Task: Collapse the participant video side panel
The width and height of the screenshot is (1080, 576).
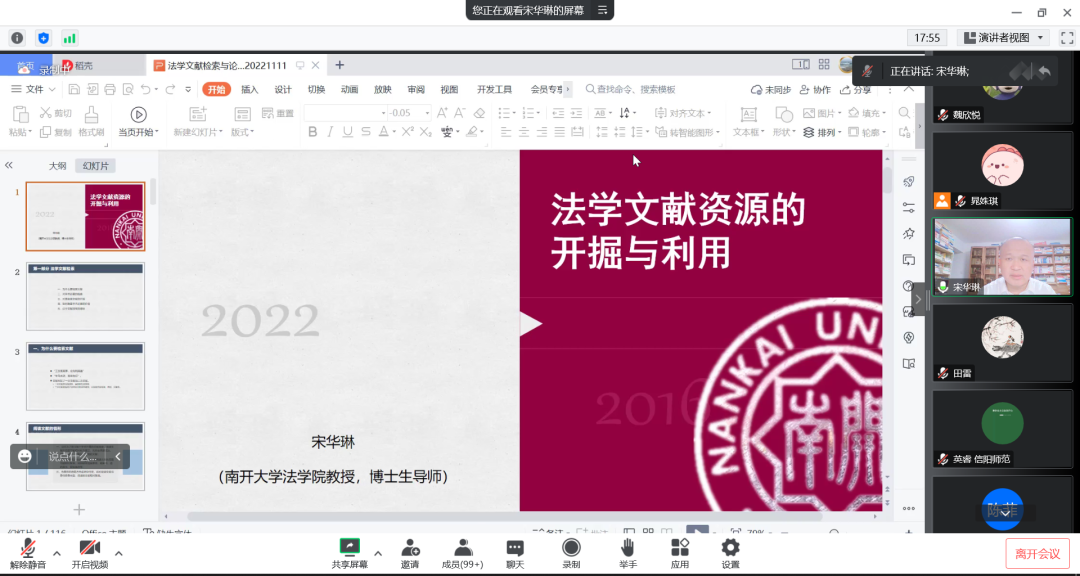Action: (x=918, y=298)
